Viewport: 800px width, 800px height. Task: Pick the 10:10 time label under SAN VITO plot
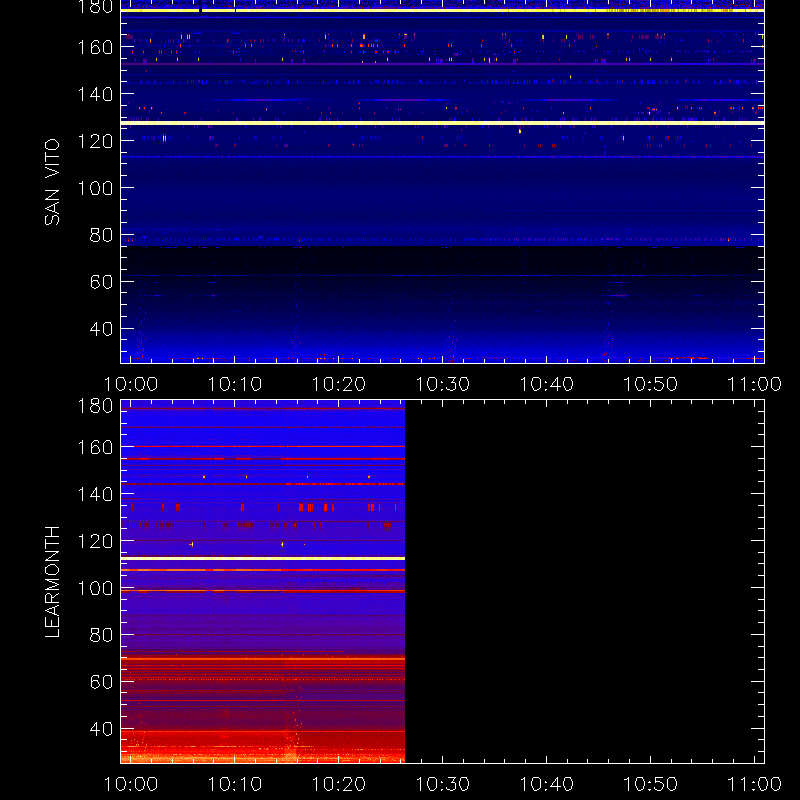pos(235,384)
